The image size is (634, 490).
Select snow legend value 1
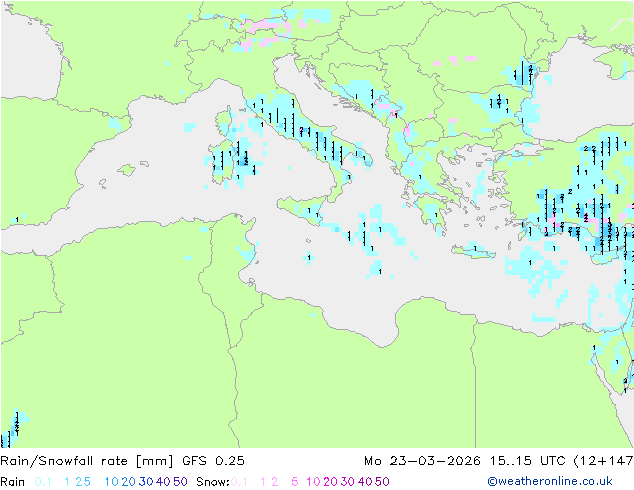pos(263,482)
